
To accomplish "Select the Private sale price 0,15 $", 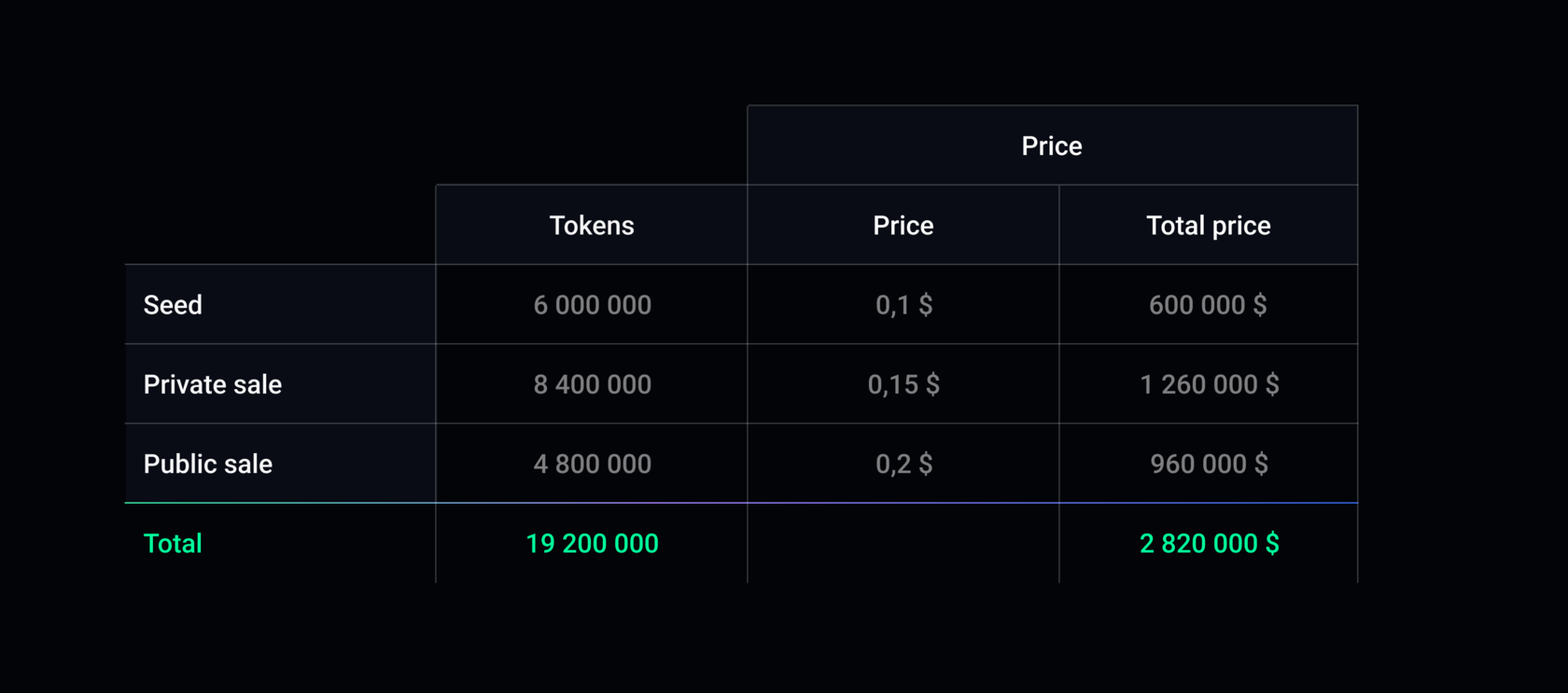I will click(x=903, y=384).
